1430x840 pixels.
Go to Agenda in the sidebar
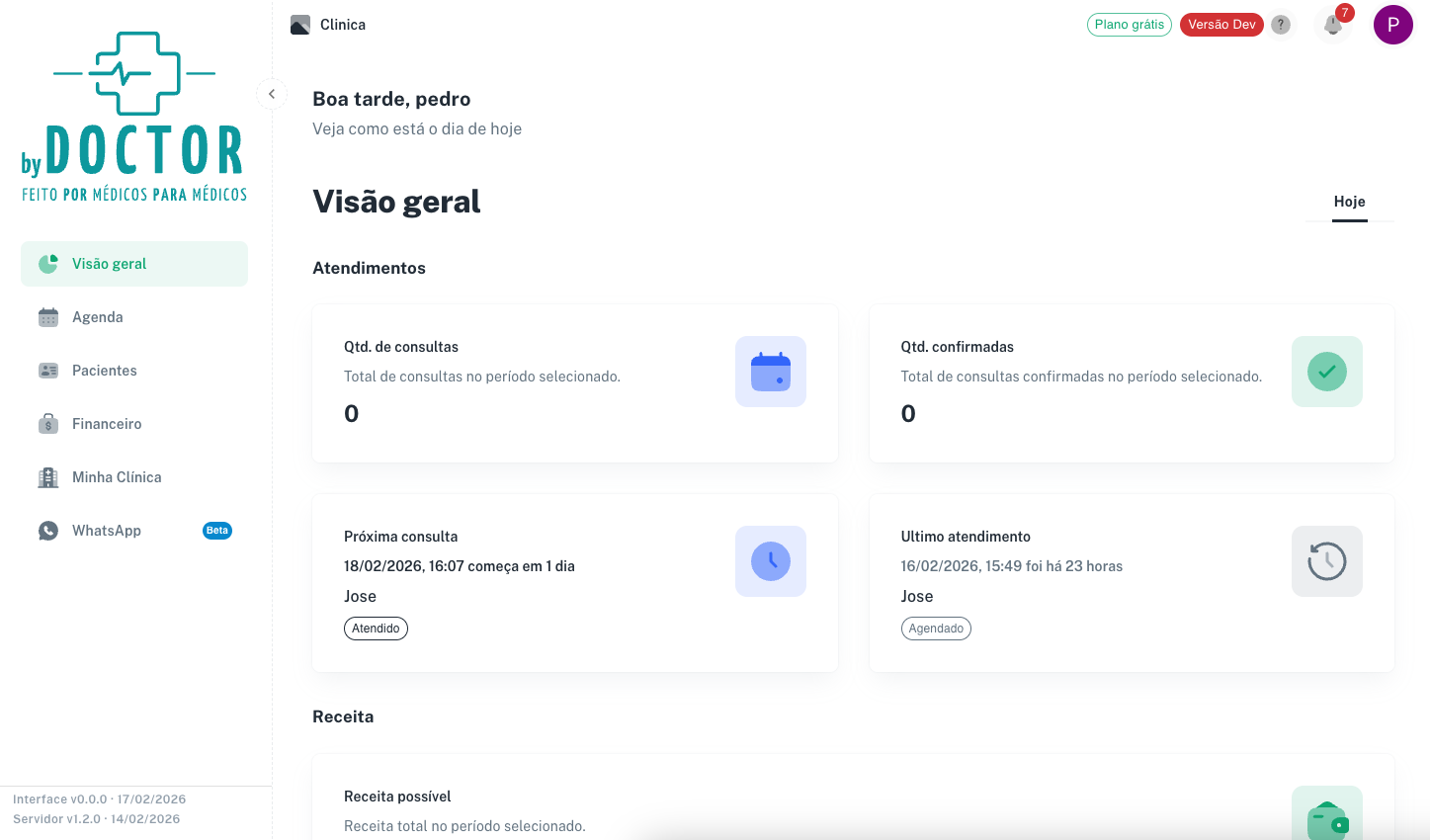98,317
